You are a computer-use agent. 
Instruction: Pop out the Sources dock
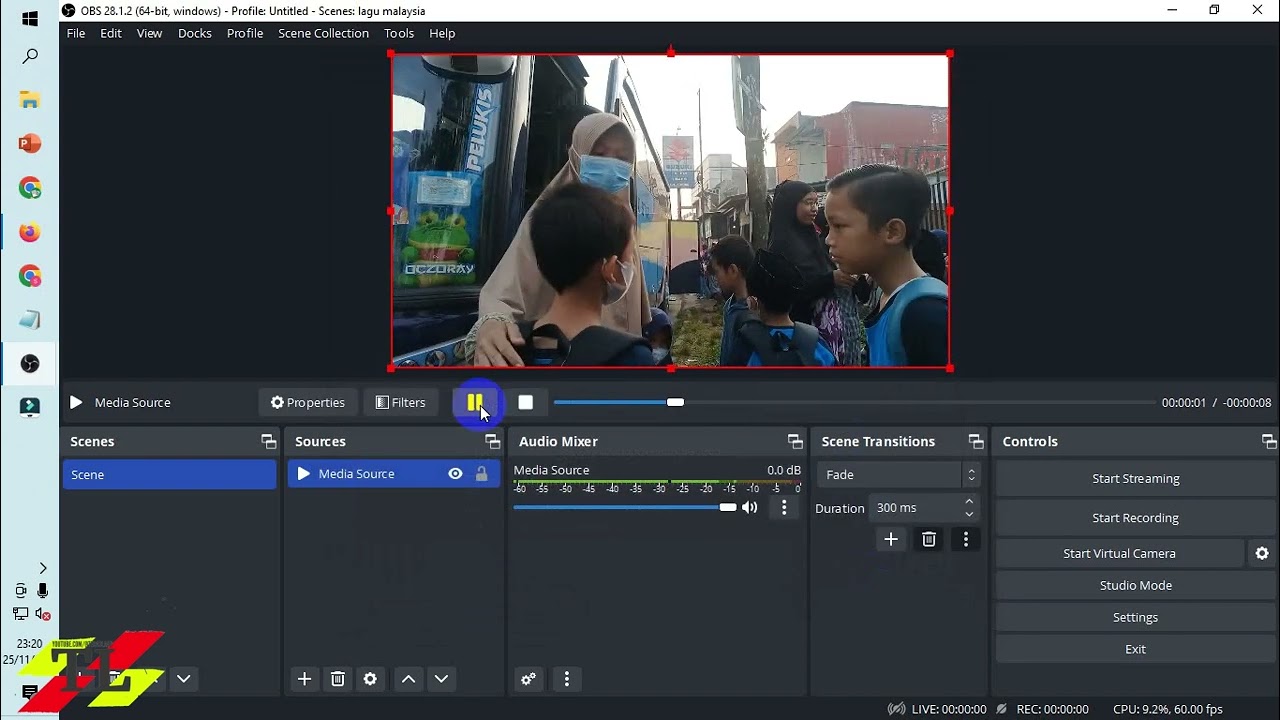pyautogui.click(x=492, y=441)
